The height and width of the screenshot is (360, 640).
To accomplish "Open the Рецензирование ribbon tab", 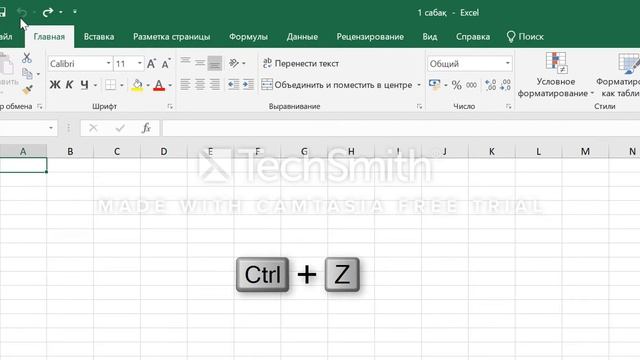I will pyautogui.click(x=370, y=37).
